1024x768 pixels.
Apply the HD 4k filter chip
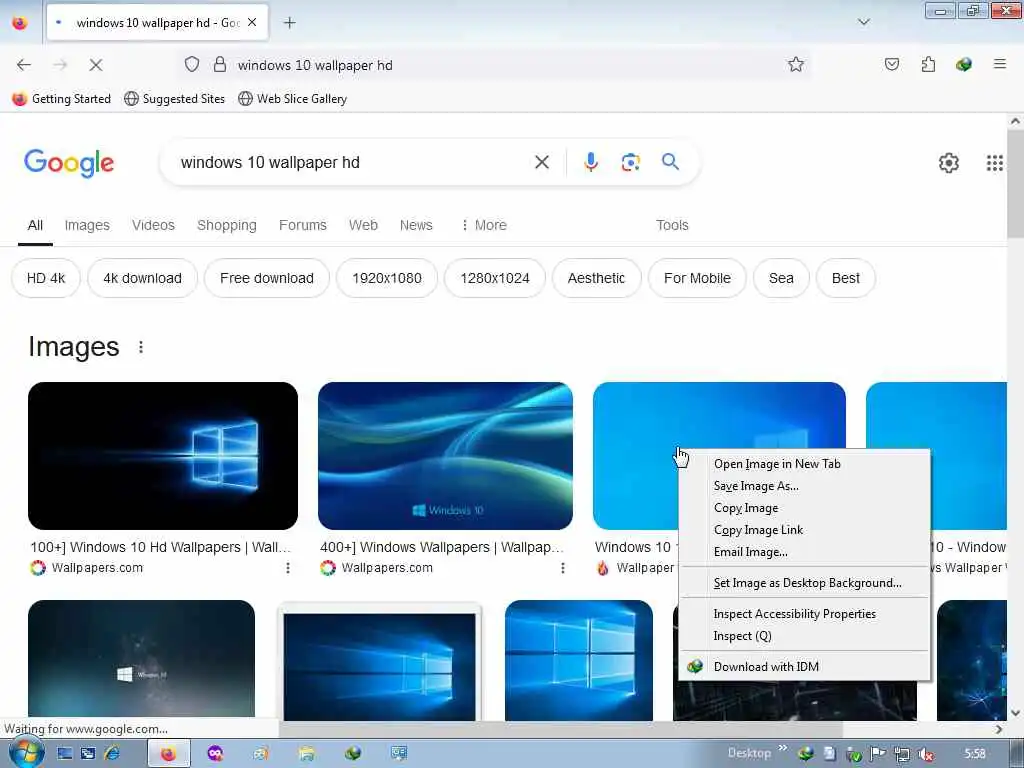click(46, 278)
